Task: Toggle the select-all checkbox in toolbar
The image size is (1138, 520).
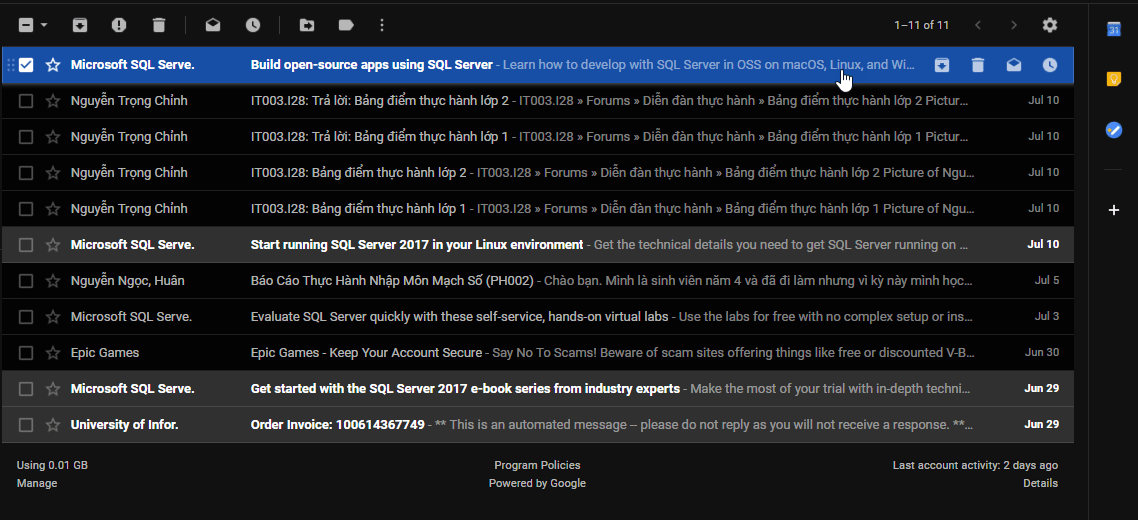Action: coord(26,25)
